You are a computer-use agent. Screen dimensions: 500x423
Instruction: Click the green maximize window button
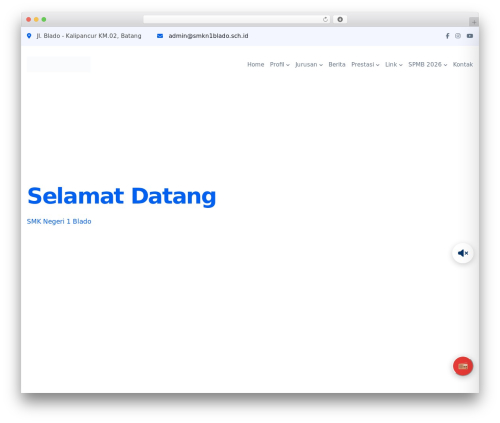[44, 19]
